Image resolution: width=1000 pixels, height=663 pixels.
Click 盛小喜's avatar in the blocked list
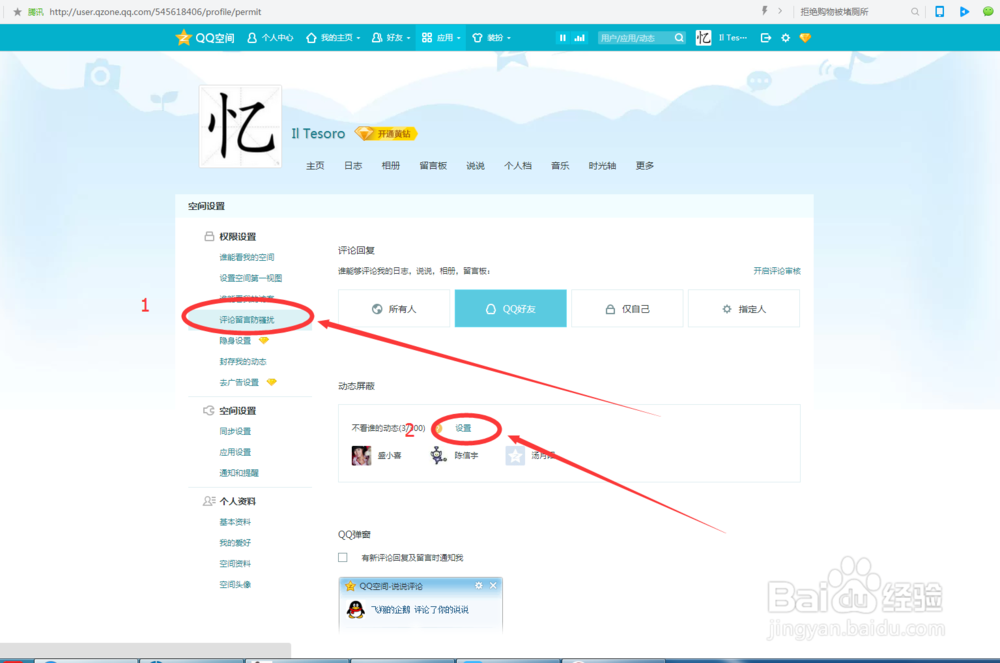(x=362, y=455)
